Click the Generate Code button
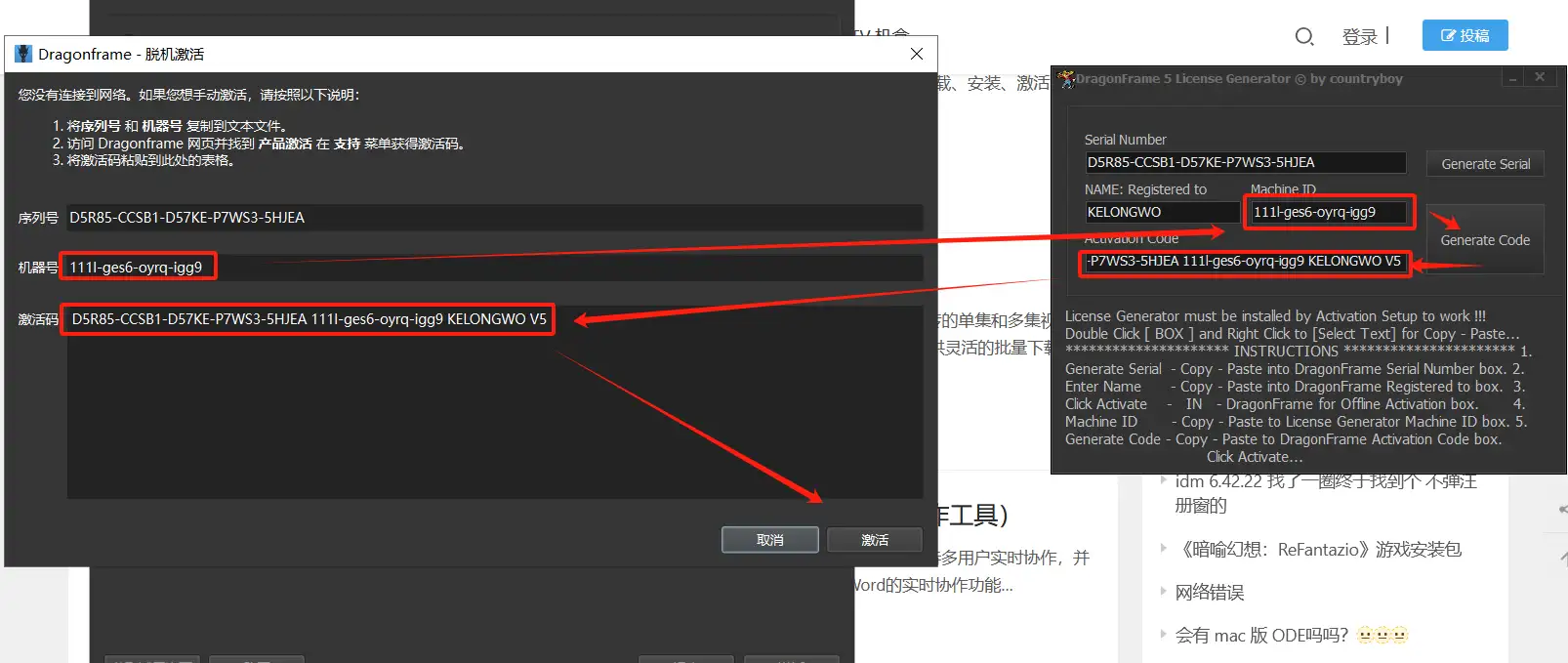 [x=1485, y=240]
